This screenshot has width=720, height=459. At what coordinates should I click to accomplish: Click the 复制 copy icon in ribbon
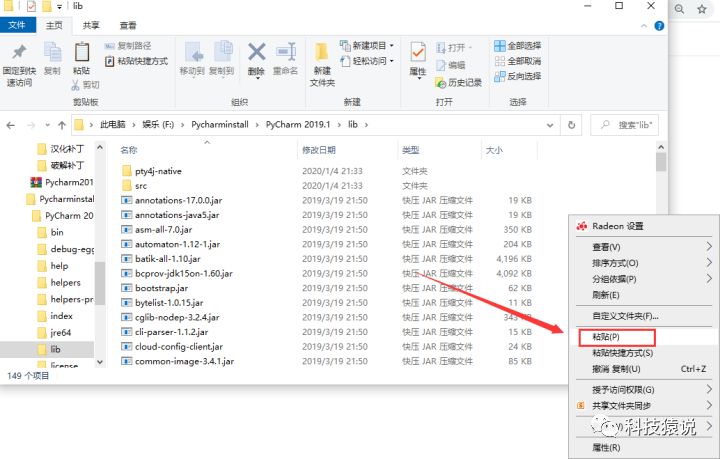pyautogui.click(x=52, y=52)
